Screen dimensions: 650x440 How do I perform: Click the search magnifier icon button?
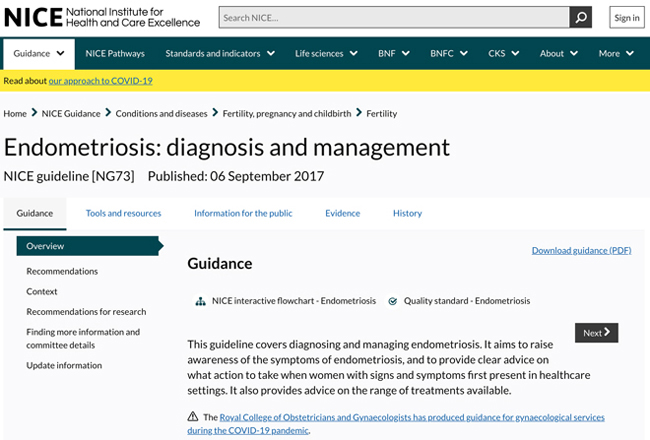(580, 17)
